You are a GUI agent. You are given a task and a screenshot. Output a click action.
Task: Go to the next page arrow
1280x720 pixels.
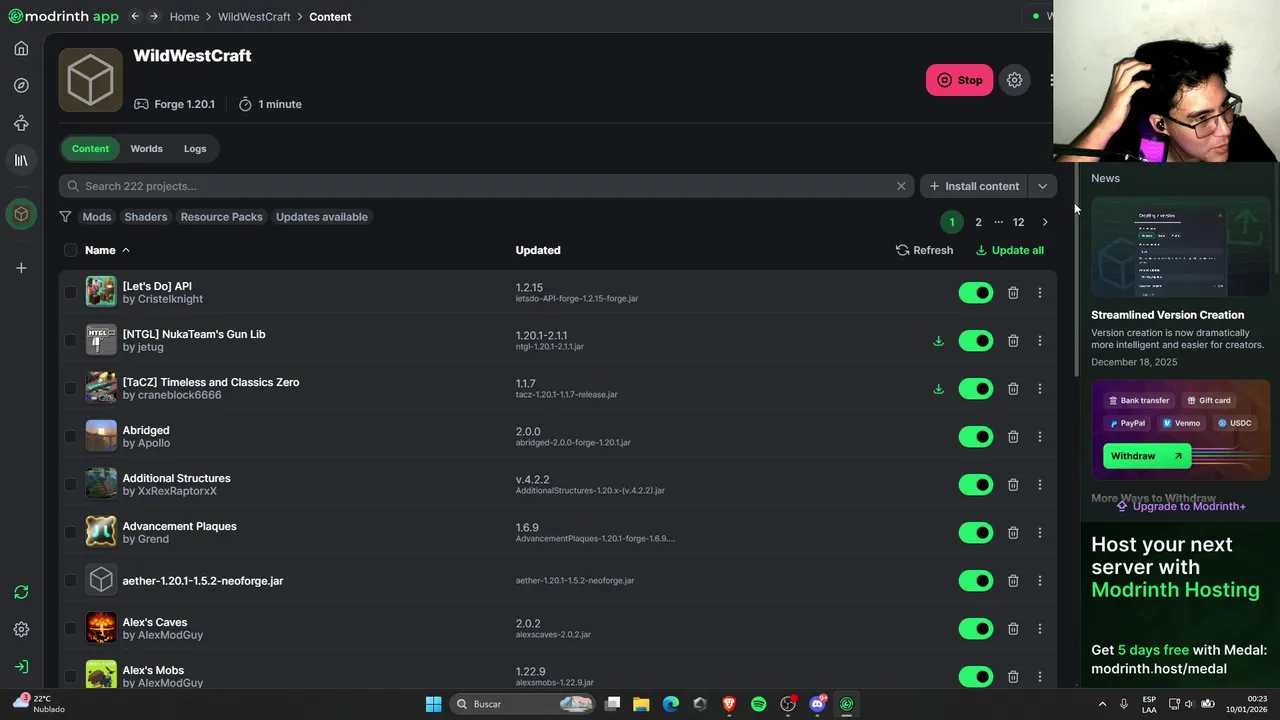point(1045,222)
